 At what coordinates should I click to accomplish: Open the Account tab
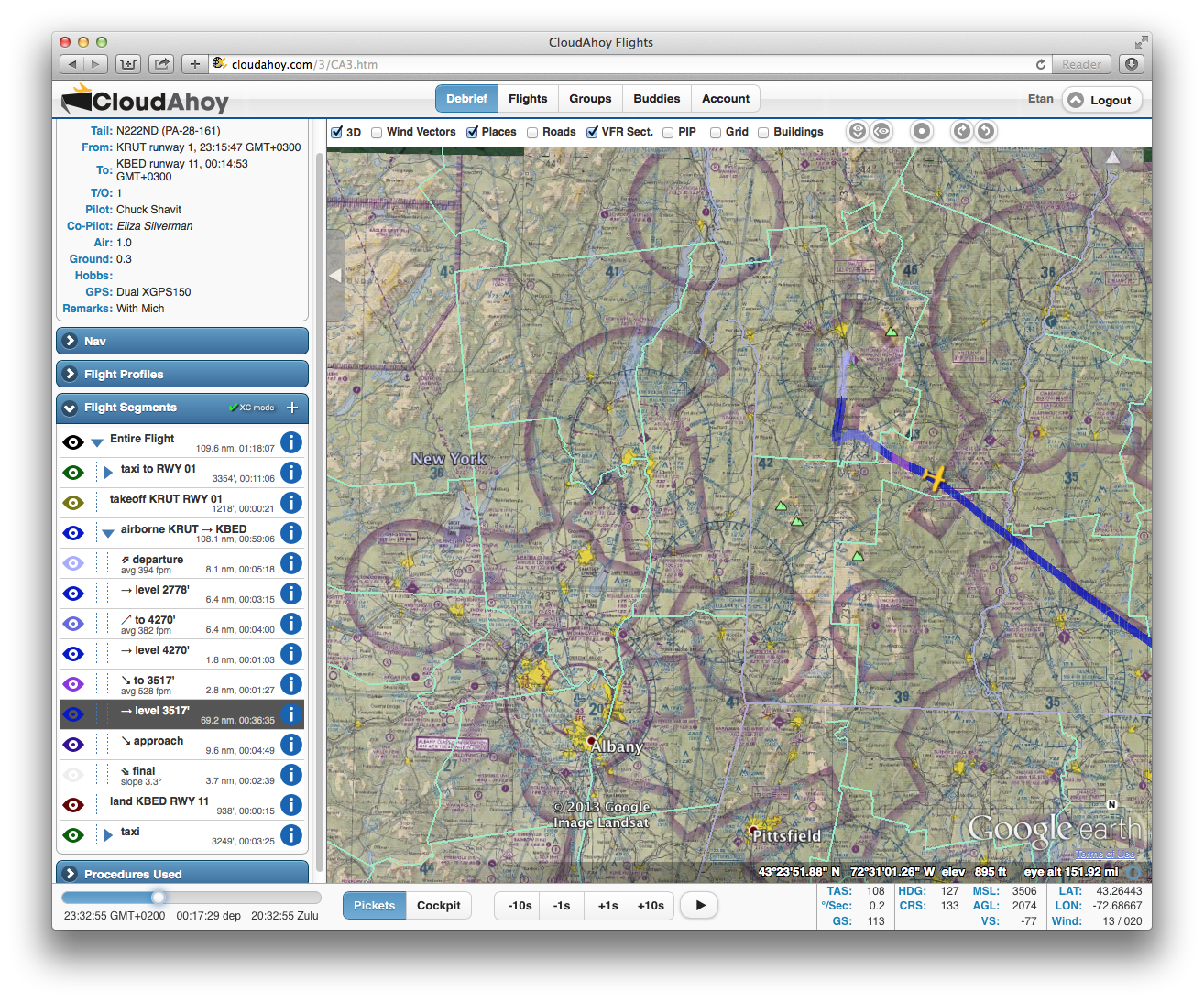tap(726, 99)
